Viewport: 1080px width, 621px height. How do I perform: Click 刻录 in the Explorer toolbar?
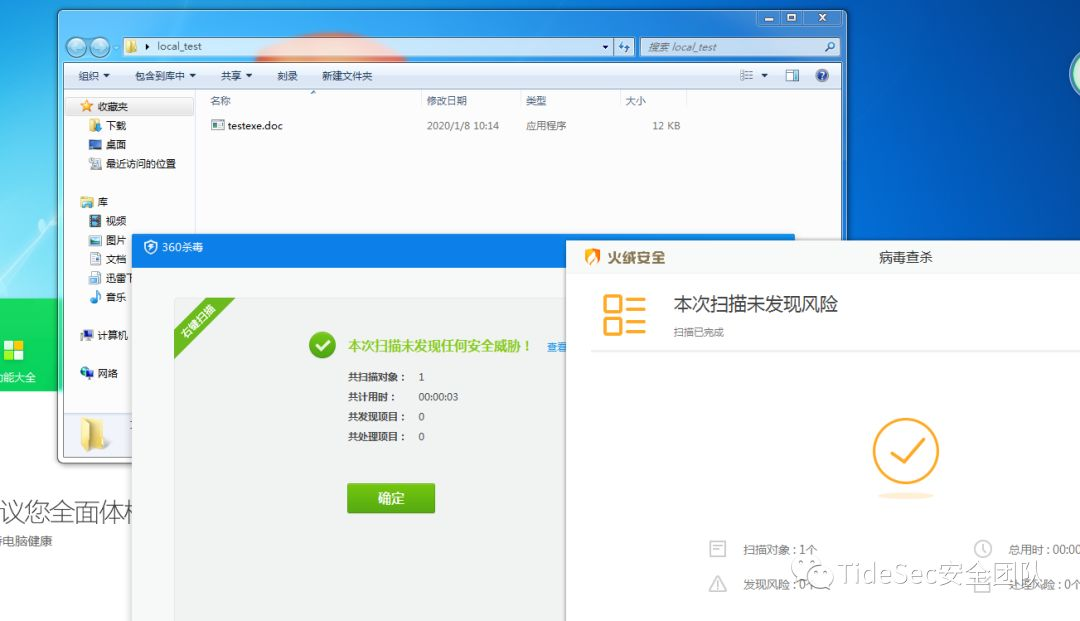(287, 76)
